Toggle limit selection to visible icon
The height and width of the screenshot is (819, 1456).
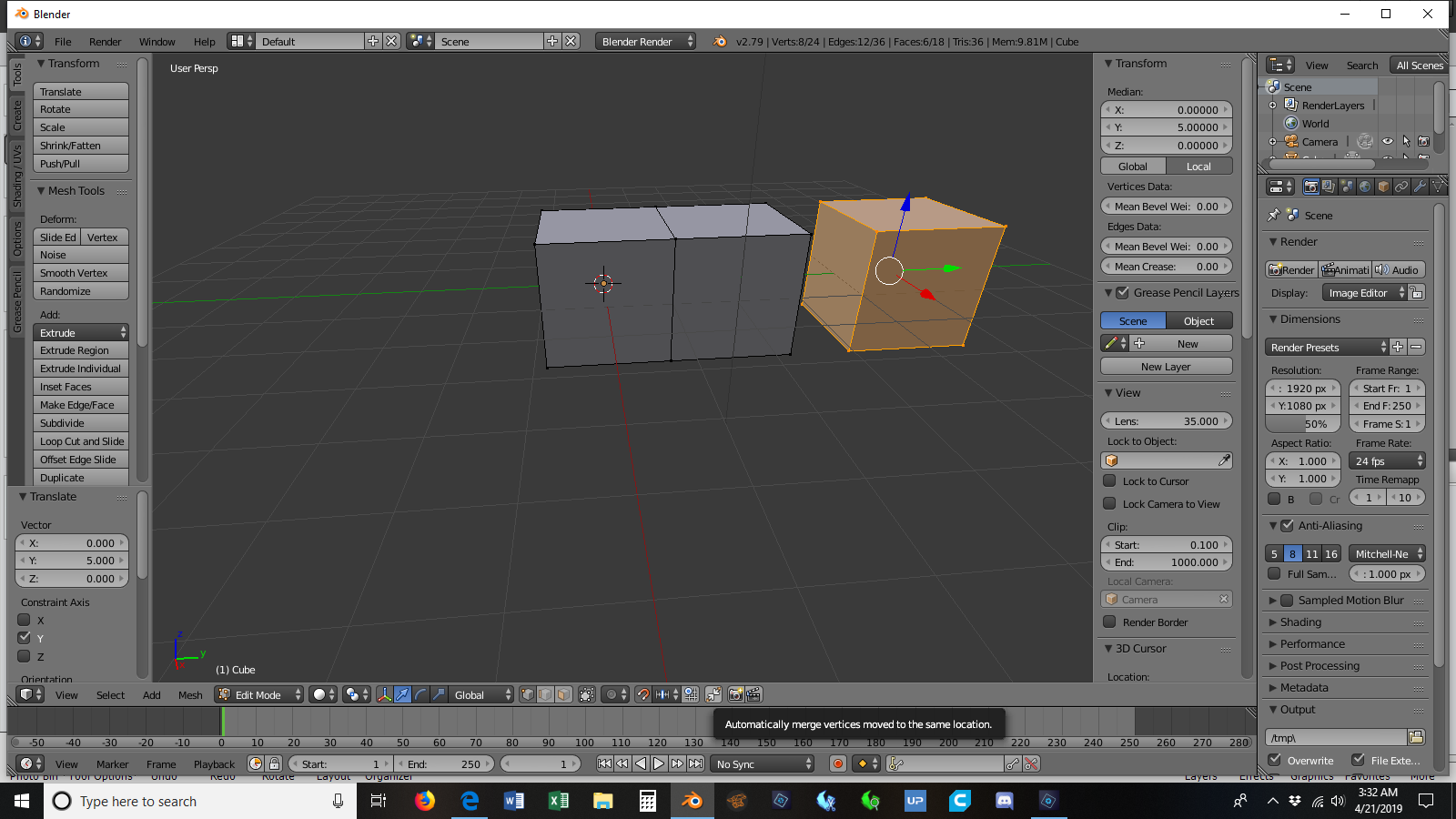587,694
